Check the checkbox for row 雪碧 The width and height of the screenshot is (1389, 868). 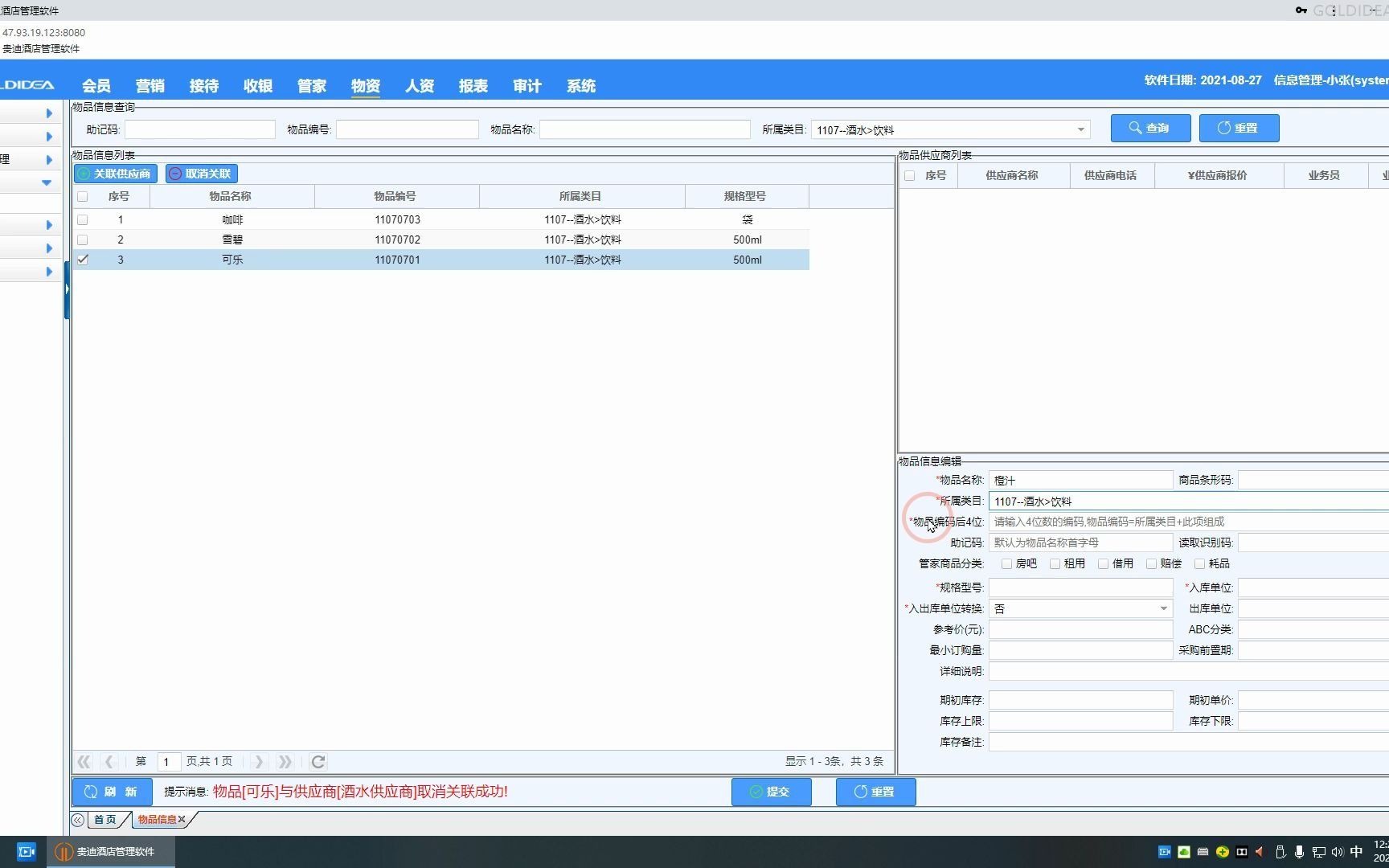pyautogui.click(x=82, y=240)
